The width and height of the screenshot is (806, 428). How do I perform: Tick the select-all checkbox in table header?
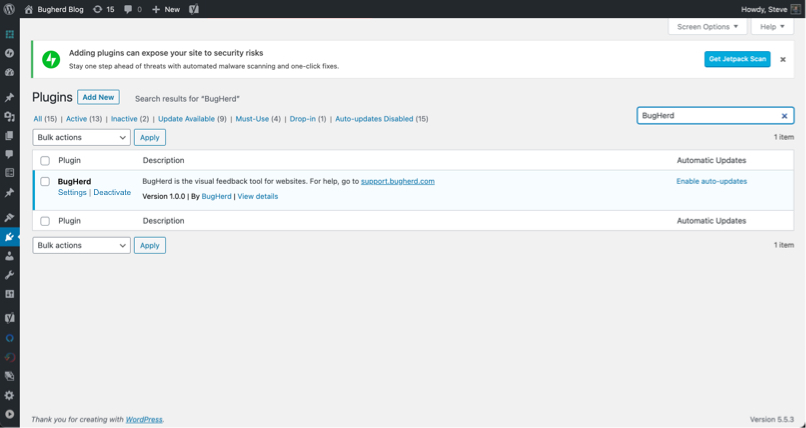click(45, 161)
